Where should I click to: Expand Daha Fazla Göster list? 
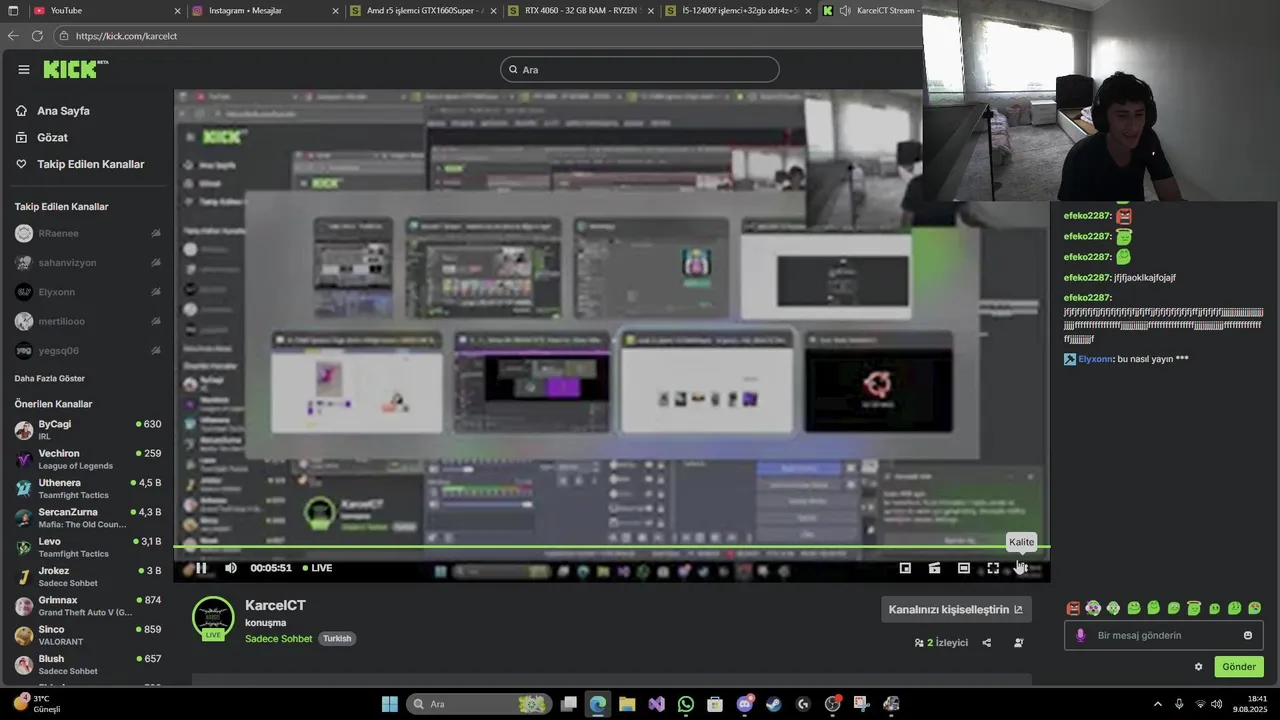pos(49,378)
